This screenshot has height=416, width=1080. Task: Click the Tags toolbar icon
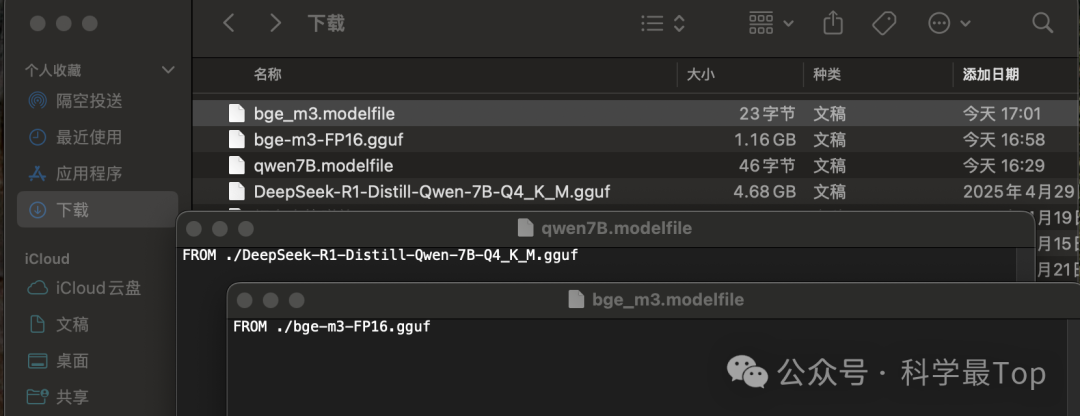click(x=884, y=23)
